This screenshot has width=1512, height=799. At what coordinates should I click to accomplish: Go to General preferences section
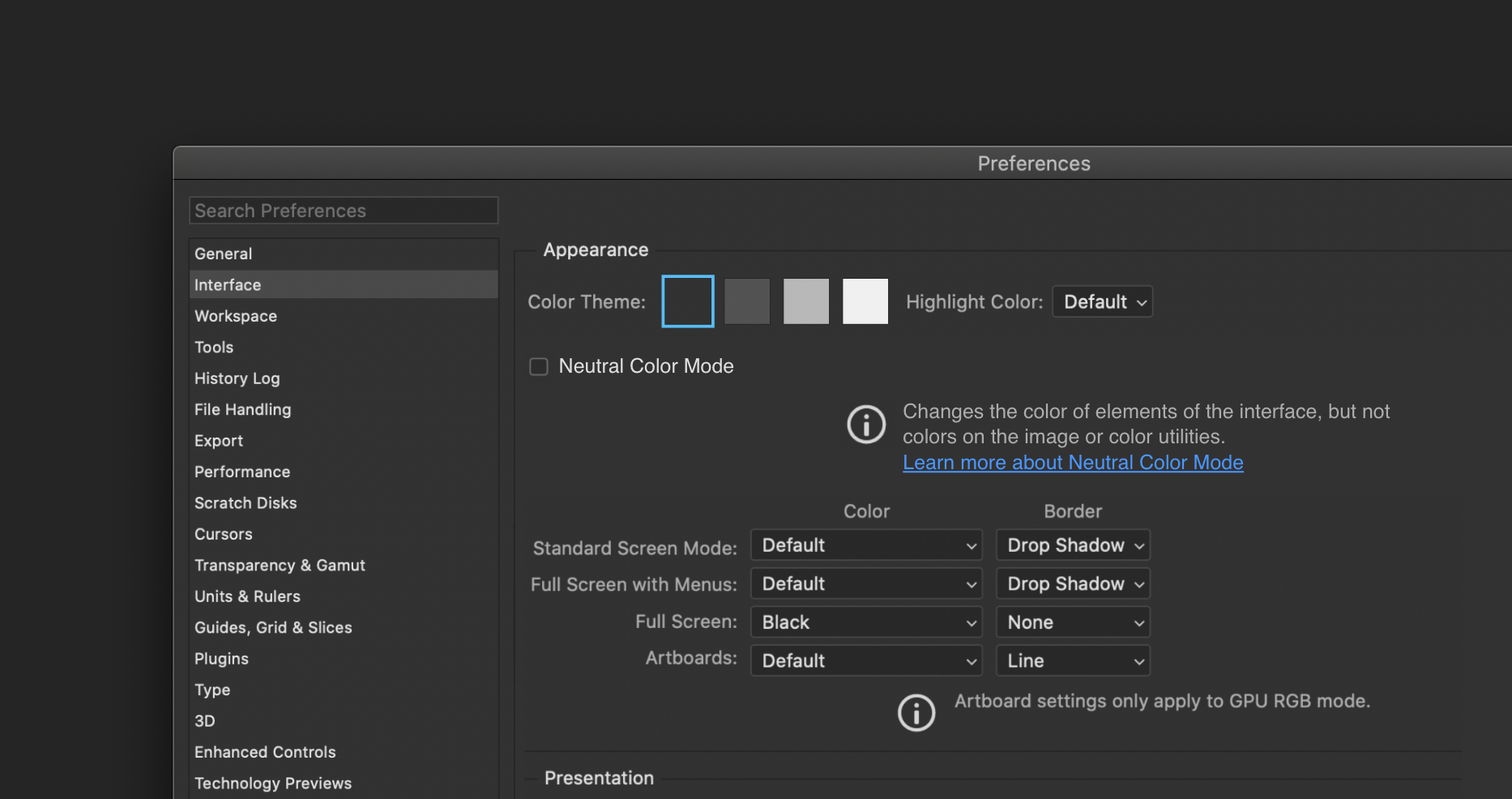click(x=224, y=254)
